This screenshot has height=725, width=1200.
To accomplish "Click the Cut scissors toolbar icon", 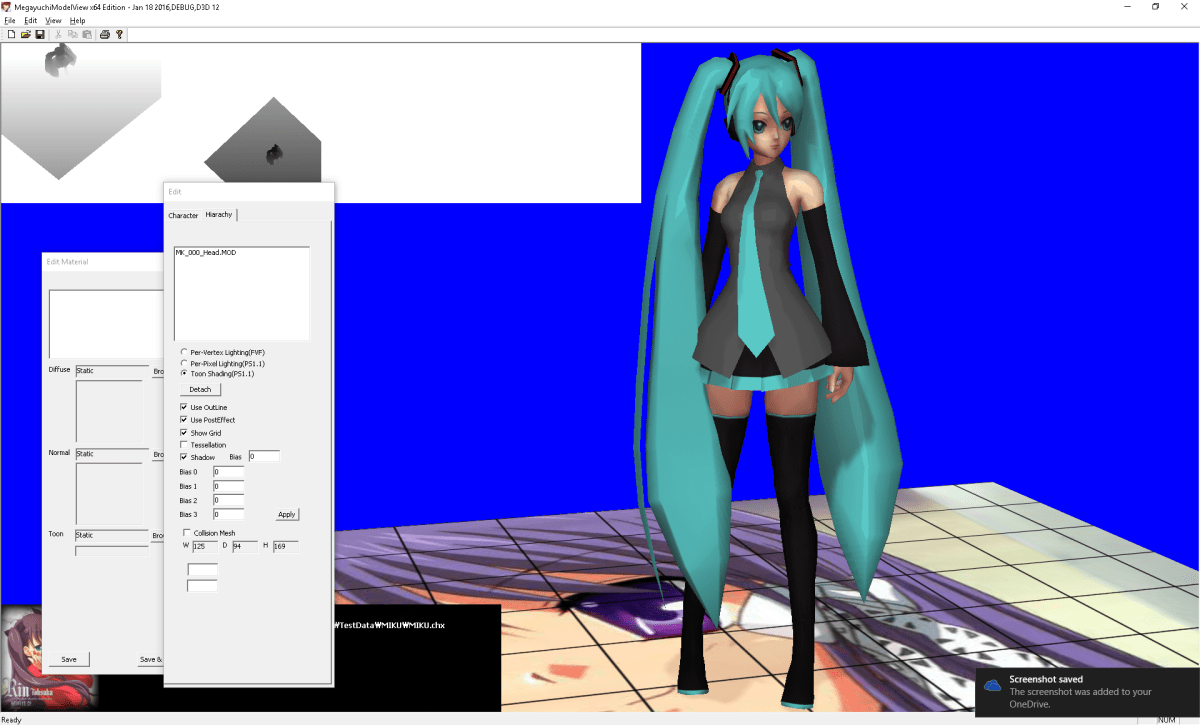I will click(57, 33).
